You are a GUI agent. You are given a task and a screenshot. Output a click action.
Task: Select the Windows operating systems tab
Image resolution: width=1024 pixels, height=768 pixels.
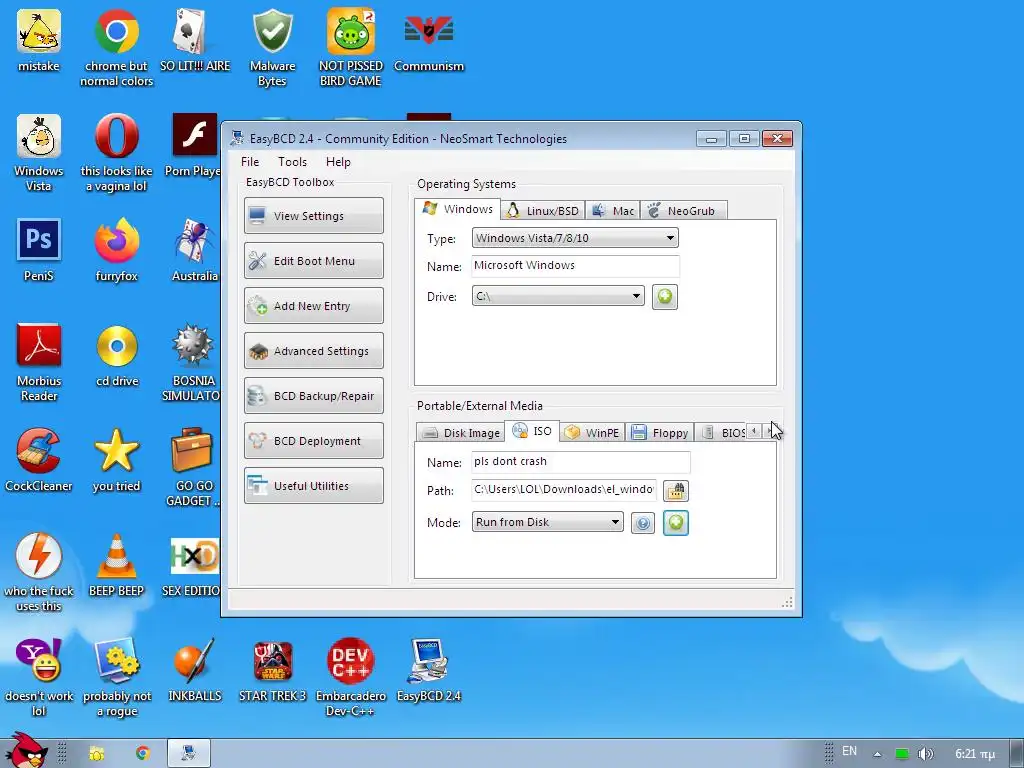click(x=458, y=209)
